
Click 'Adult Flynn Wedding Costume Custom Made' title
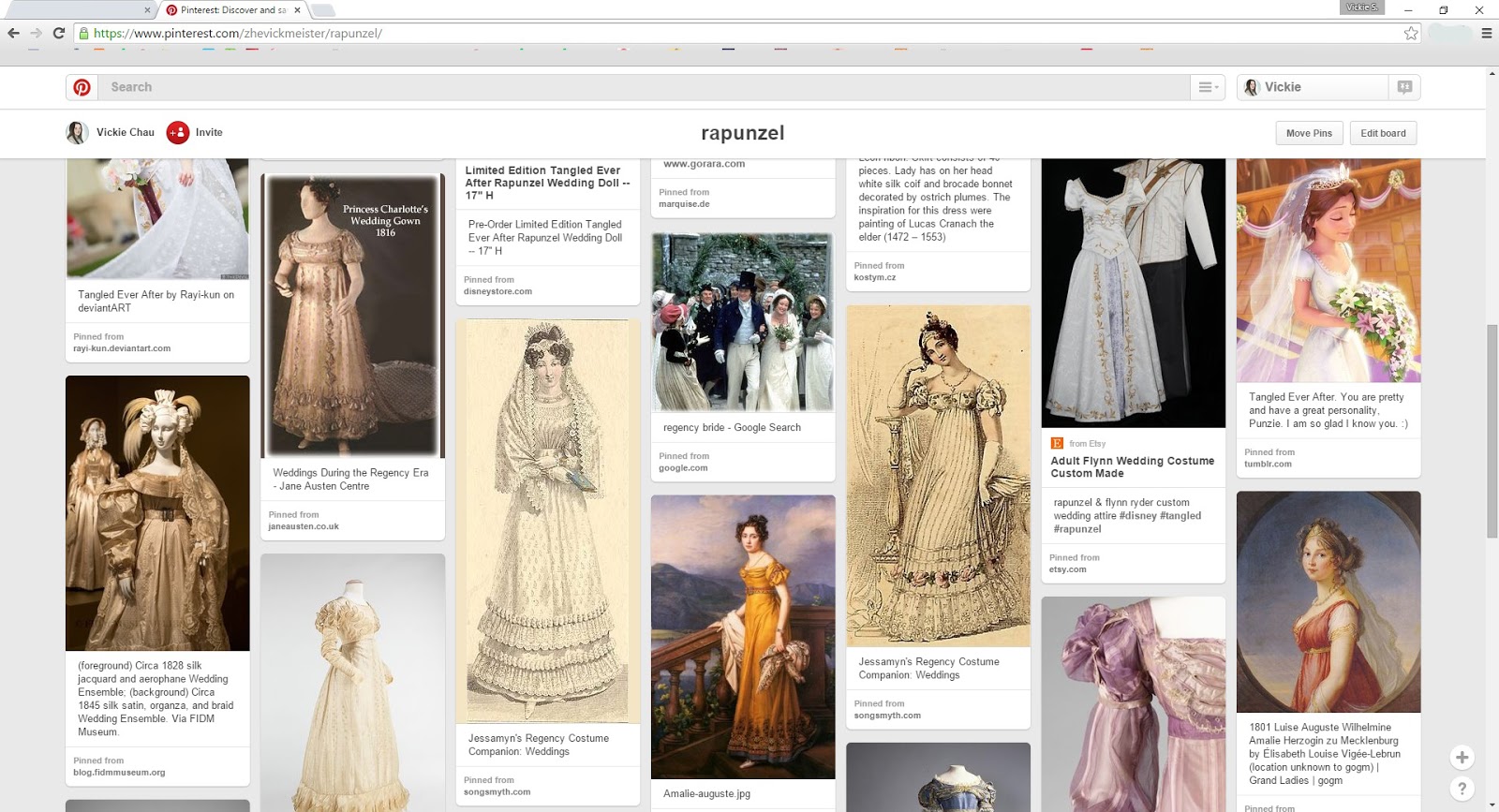tap(1133, 467)
